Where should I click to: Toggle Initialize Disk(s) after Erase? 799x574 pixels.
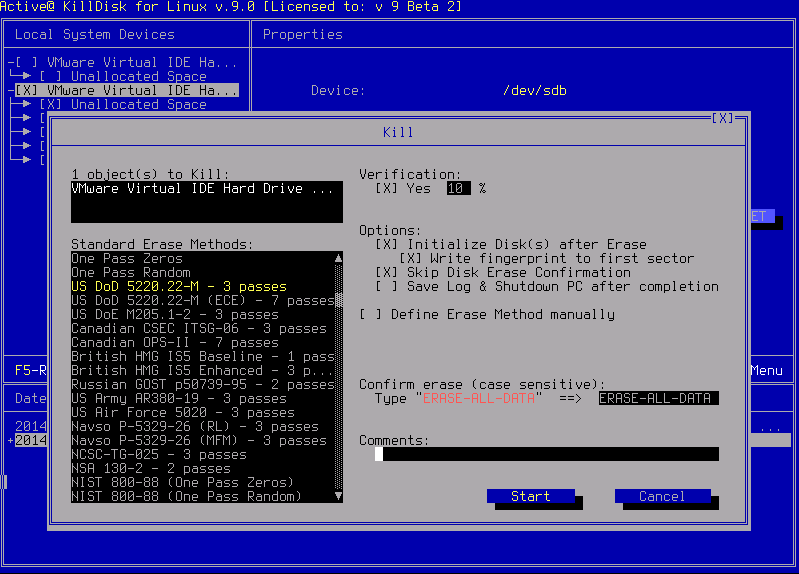[386, 244]
